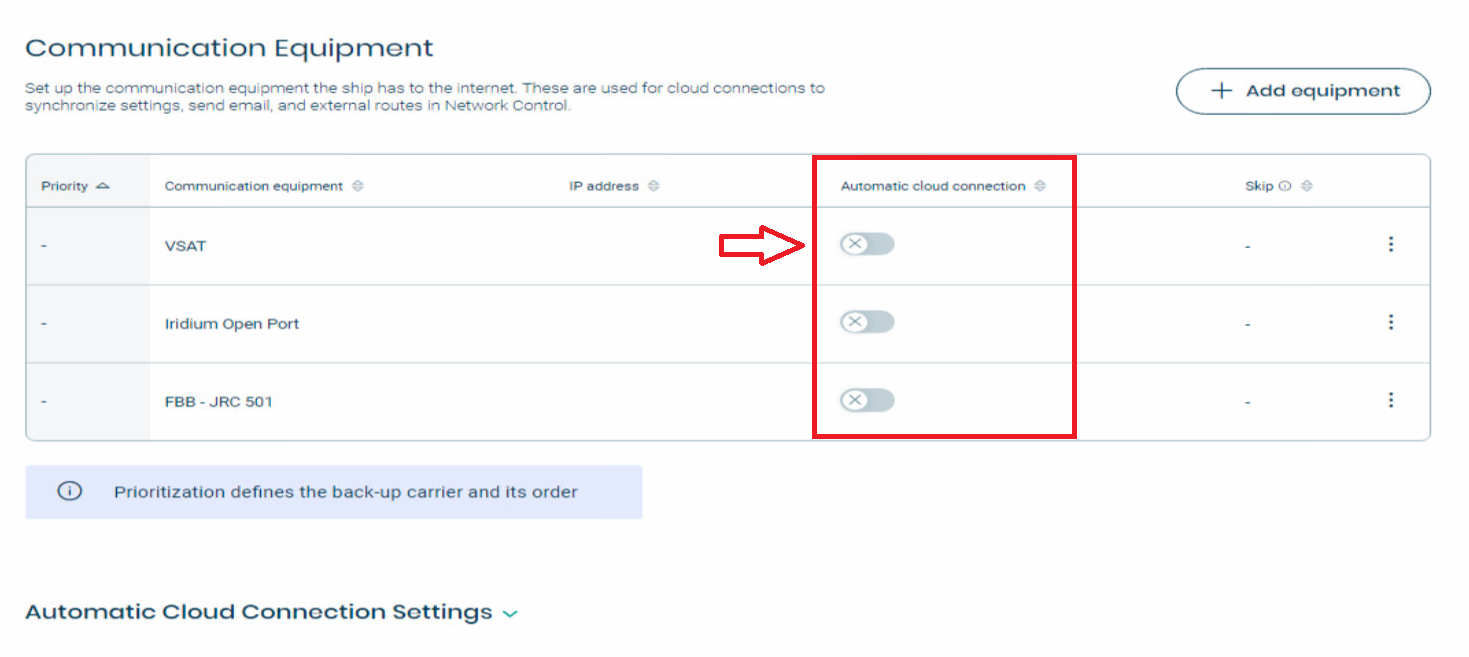The image size is (1469, 657).
Task: Click the Add equipment button
Action: (x=1303, y=91)
